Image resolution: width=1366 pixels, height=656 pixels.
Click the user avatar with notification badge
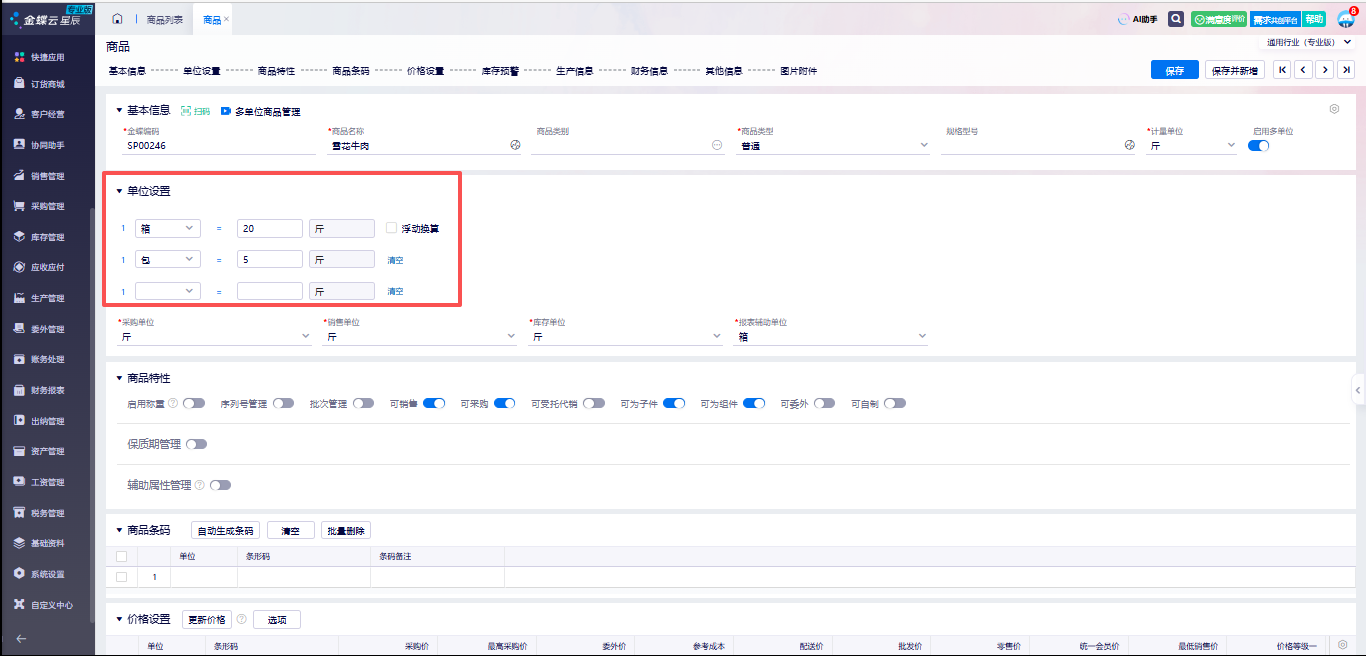point(1345,19)
